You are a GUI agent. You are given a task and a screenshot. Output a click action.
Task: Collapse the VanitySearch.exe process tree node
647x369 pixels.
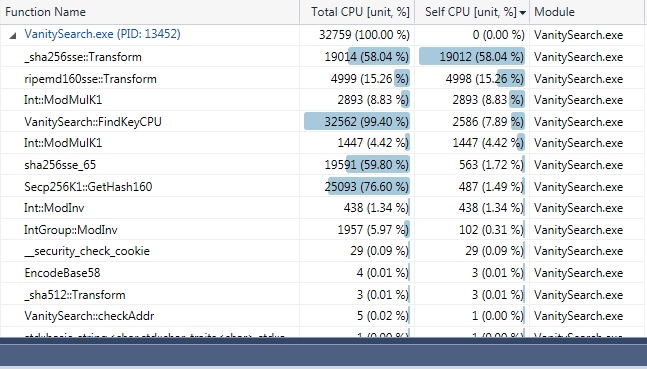[13, 35]
